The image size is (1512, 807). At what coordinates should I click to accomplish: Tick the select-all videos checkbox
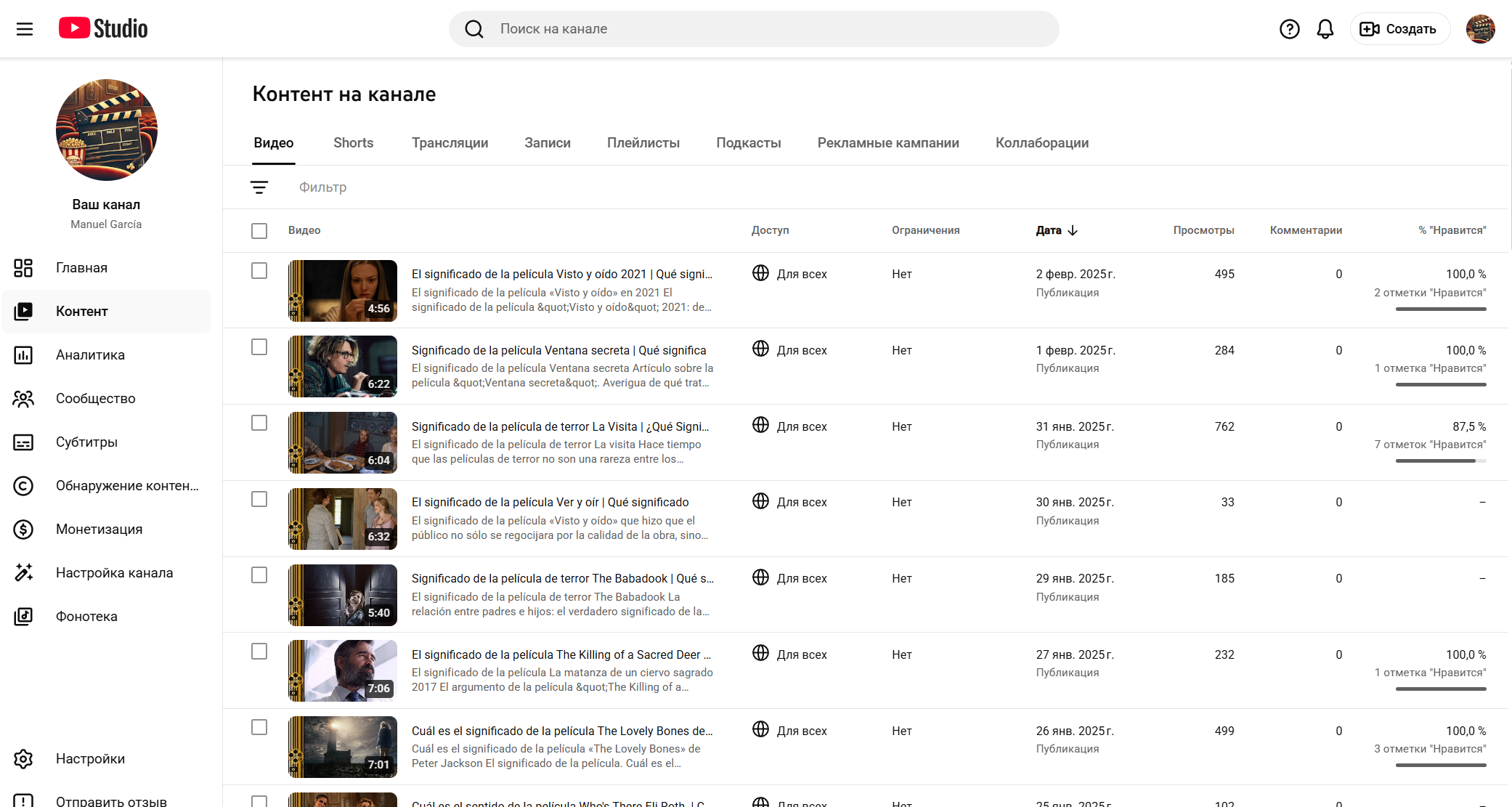(x=259, y=231)
